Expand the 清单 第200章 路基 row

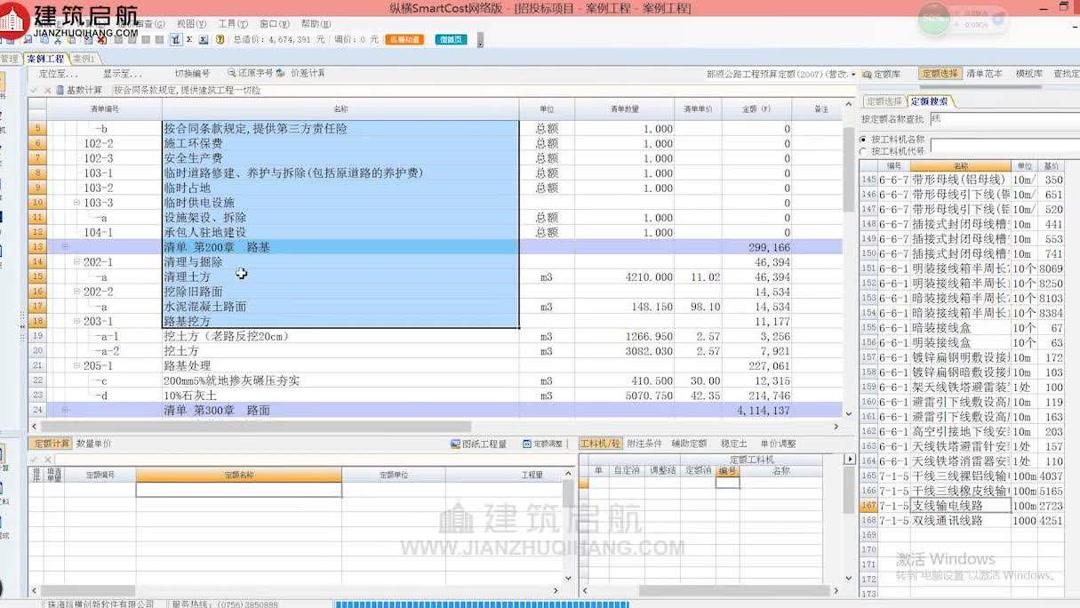pyautogui.click(x=64, y=246)
